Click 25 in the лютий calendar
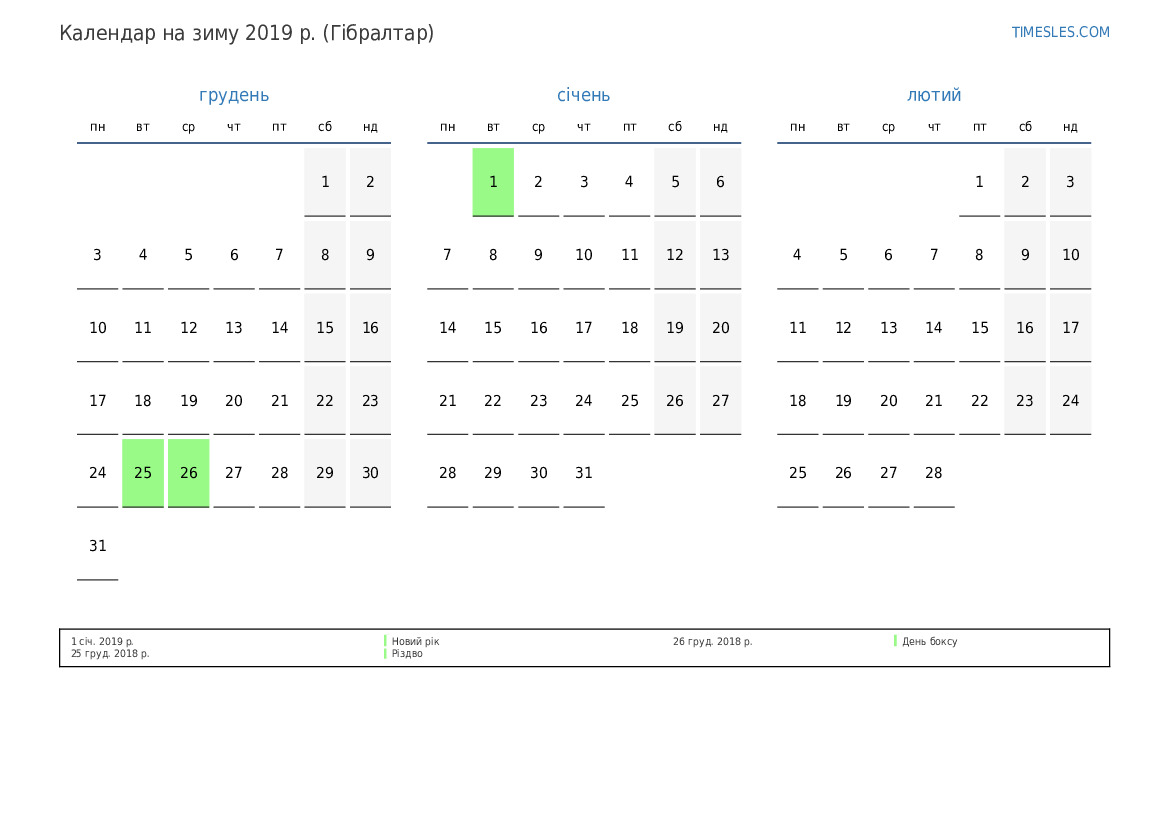Screen dimensions: 1169x827 (798, 473)
